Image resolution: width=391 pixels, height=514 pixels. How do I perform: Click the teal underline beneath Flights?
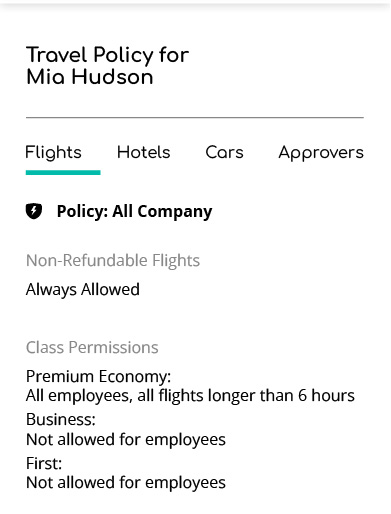coord(63,172)
